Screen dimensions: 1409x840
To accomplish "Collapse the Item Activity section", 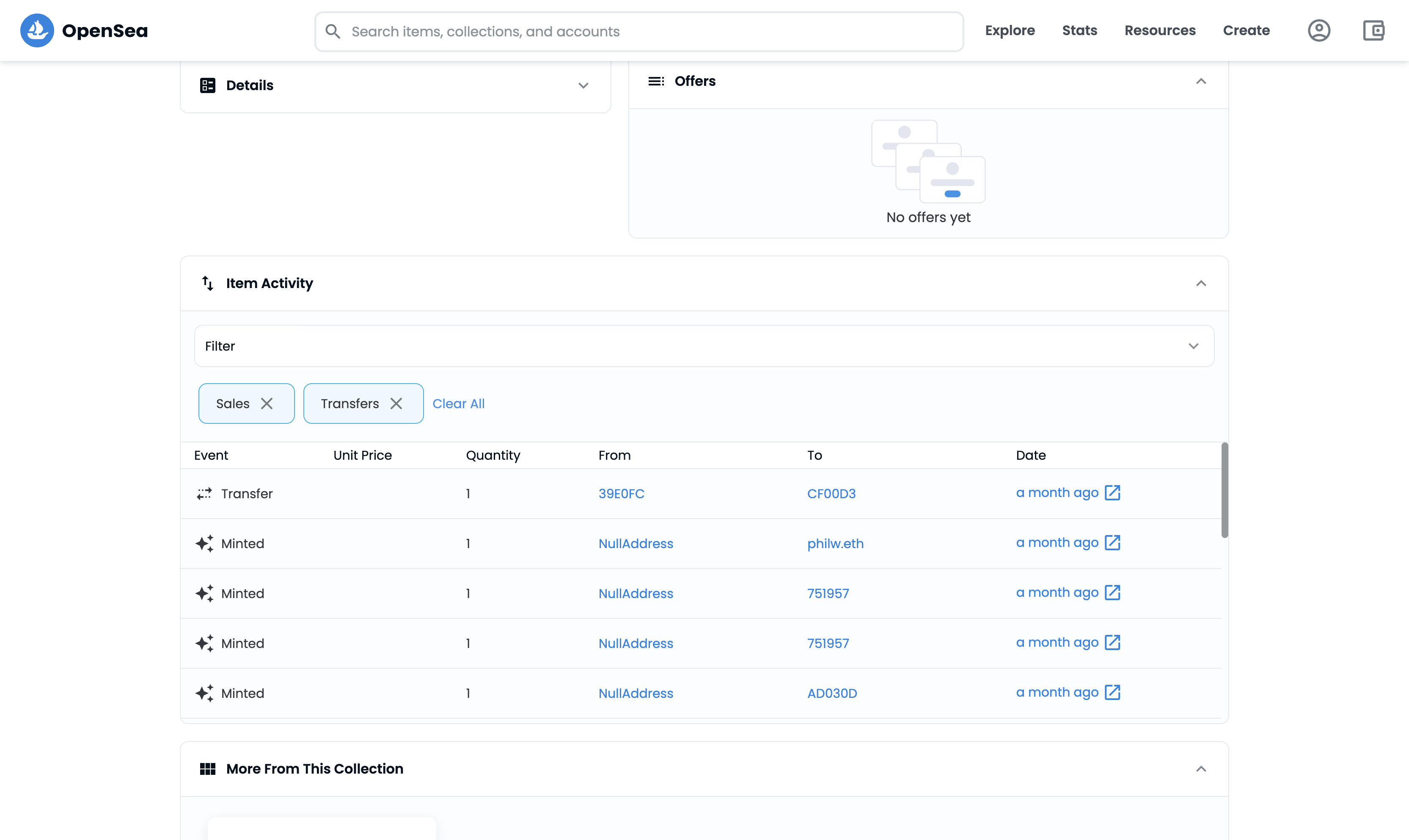I will pyautogui.click(x=1201, y=283).
